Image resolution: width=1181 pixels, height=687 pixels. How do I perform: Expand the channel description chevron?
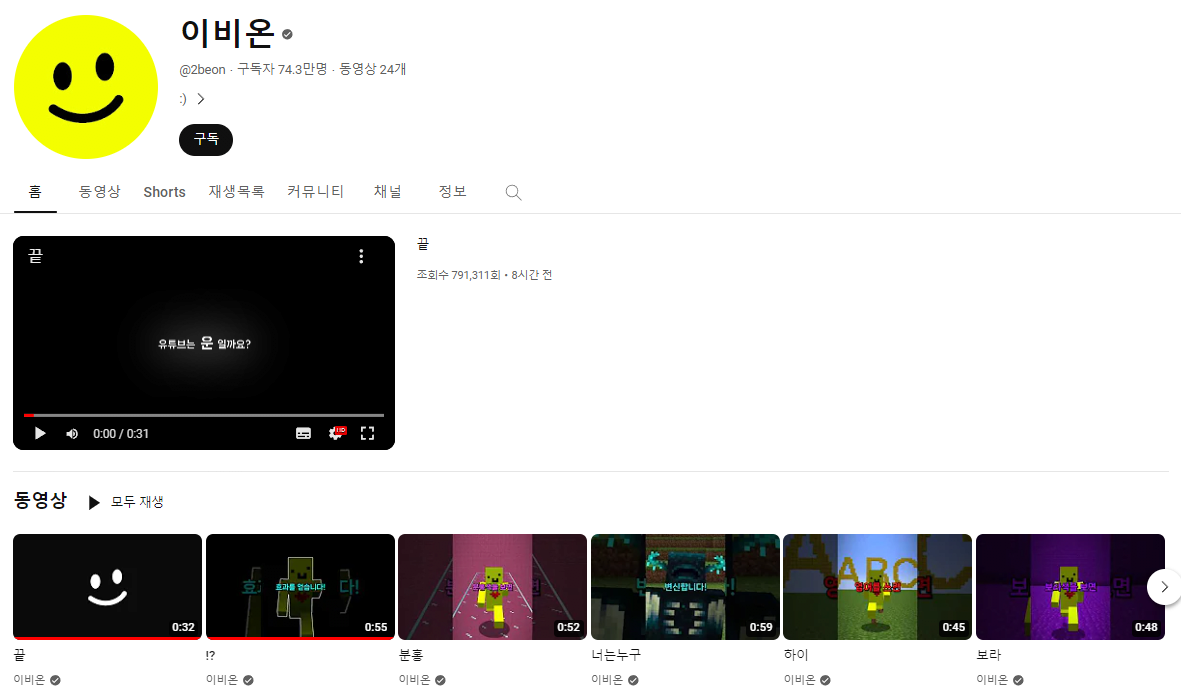point(200,99)
